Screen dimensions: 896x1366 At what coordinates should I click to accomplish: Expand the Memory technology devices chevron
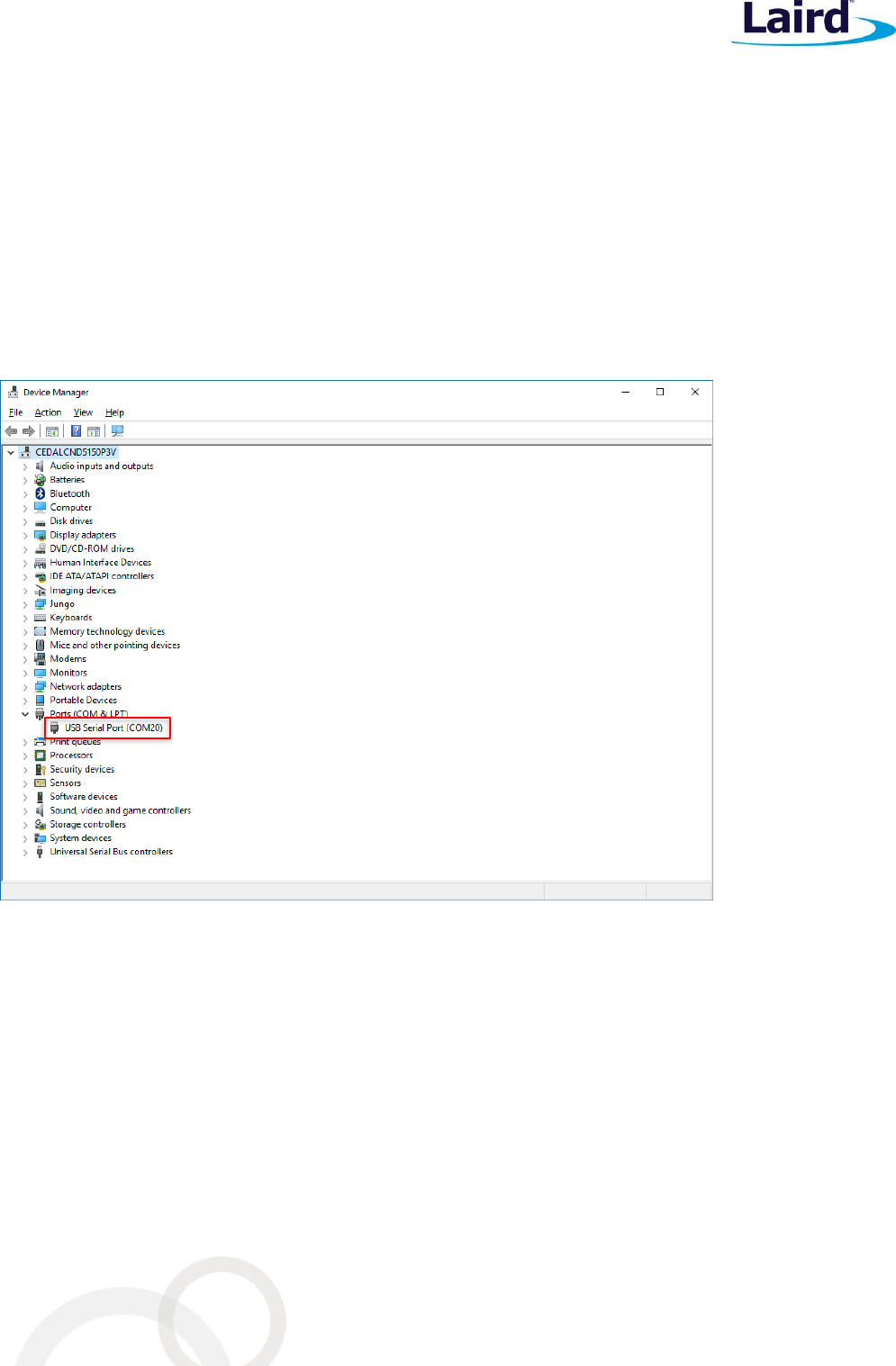click(25, 632)
